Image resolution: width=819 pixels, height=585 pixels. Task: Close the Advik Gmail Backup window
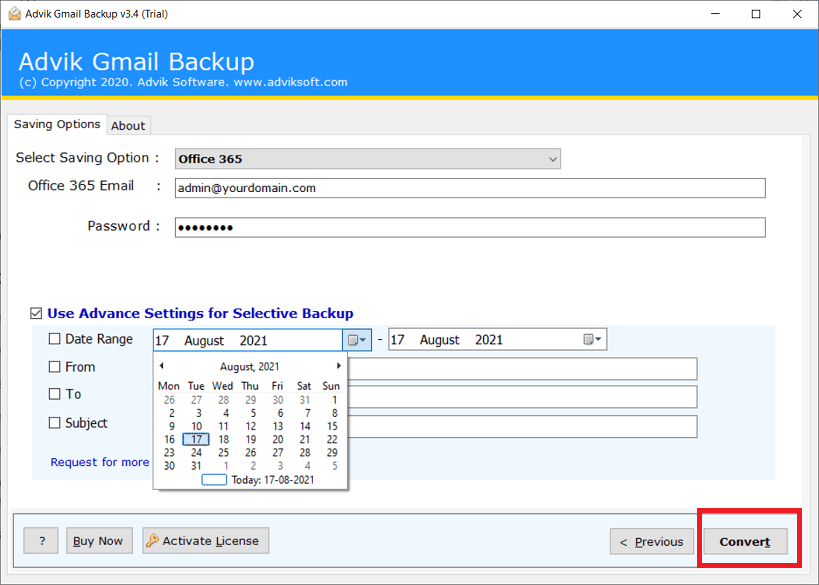797,14
